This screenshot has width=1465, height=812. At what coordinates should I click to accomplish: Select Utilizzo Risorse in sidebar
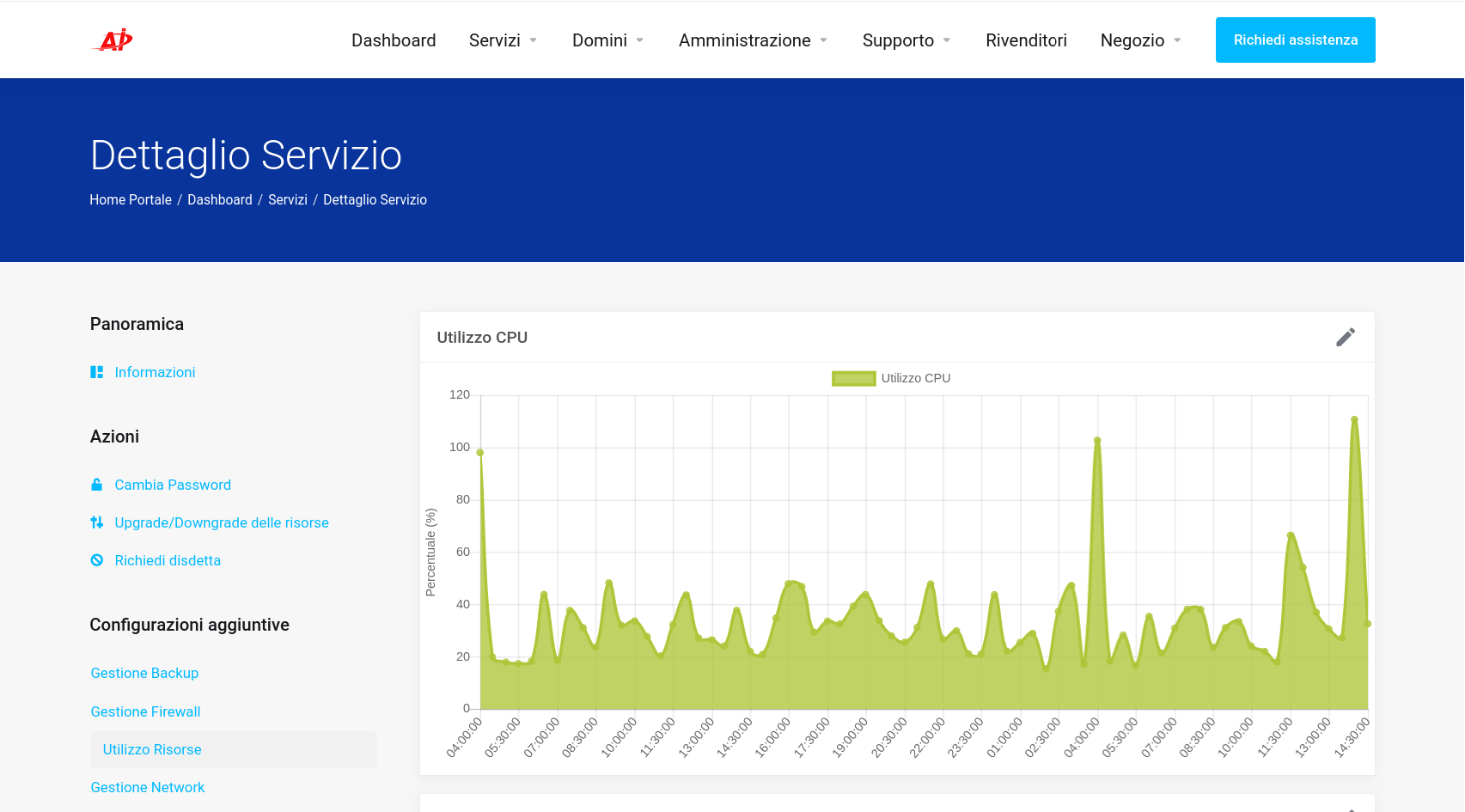[234, 749]
